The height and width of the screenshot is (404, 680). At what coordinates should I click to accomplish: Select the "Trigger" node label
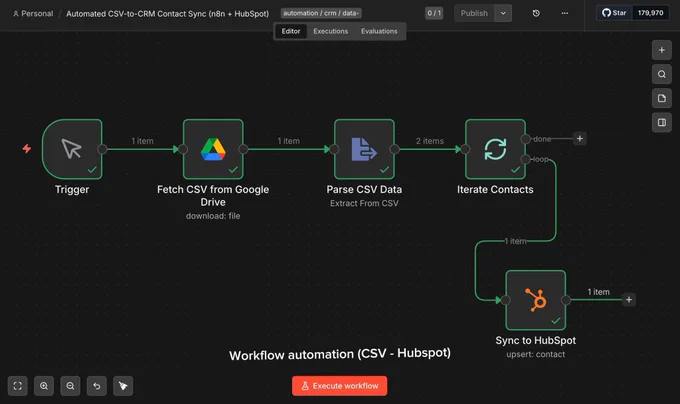click(x=72, y=189)
